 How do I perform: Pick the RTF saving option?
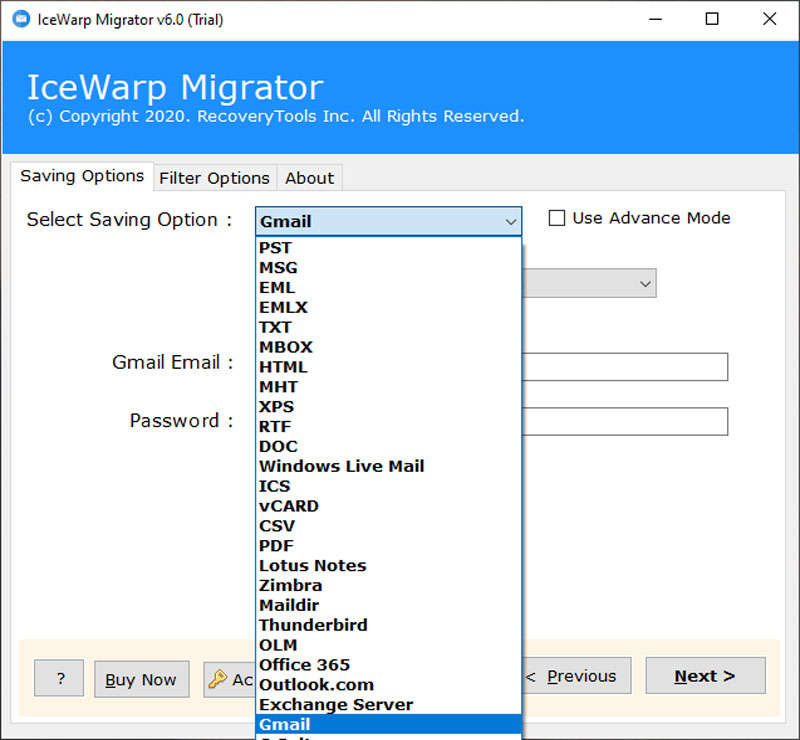click(388, 427)
